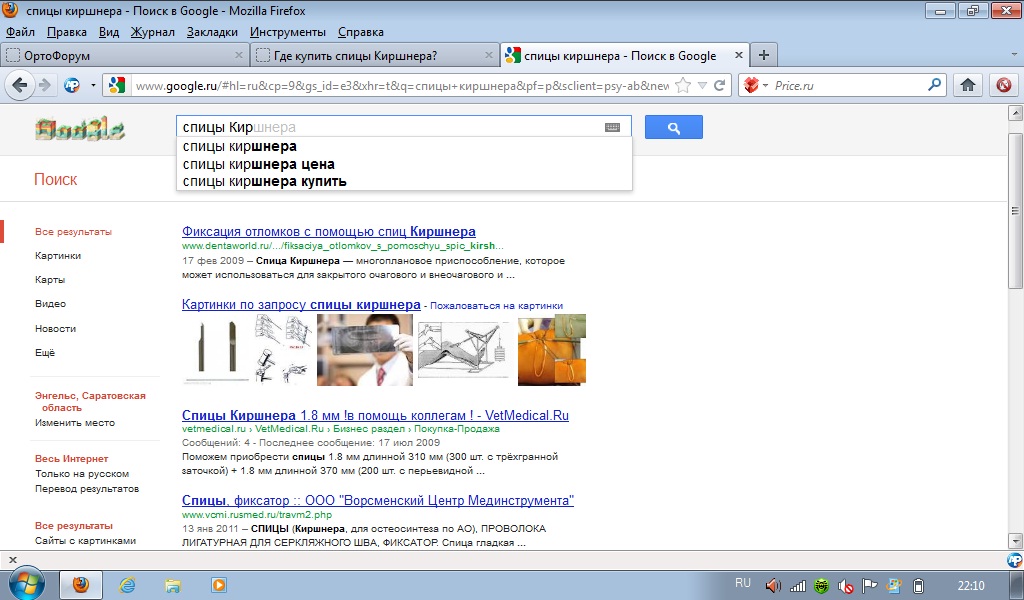
Task: Click the blue Google search button
Action: [x=673, y=127]
